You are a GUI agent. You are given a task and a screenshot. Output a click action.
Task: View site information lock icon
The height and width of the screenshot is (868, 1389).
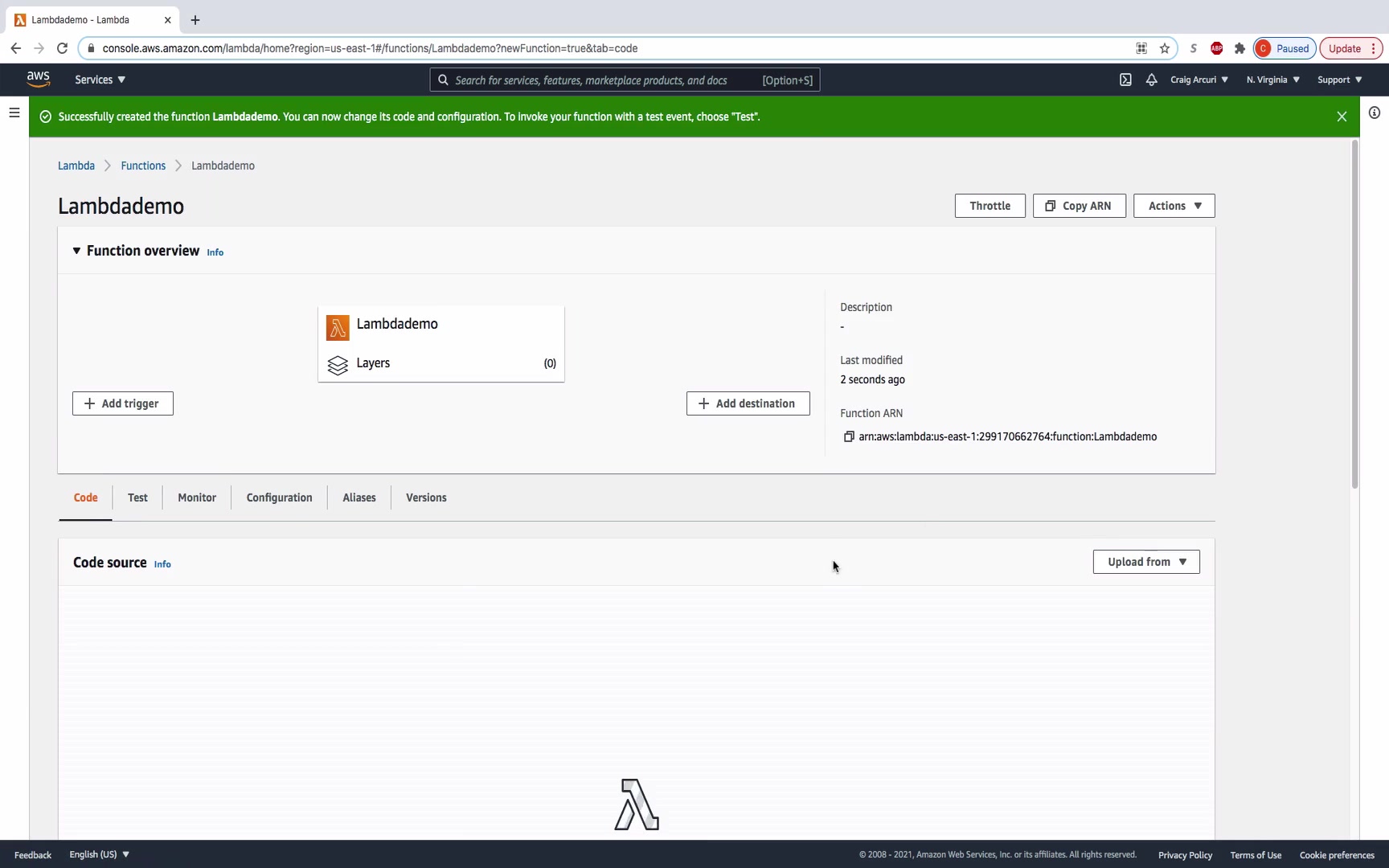coord(91,48)
